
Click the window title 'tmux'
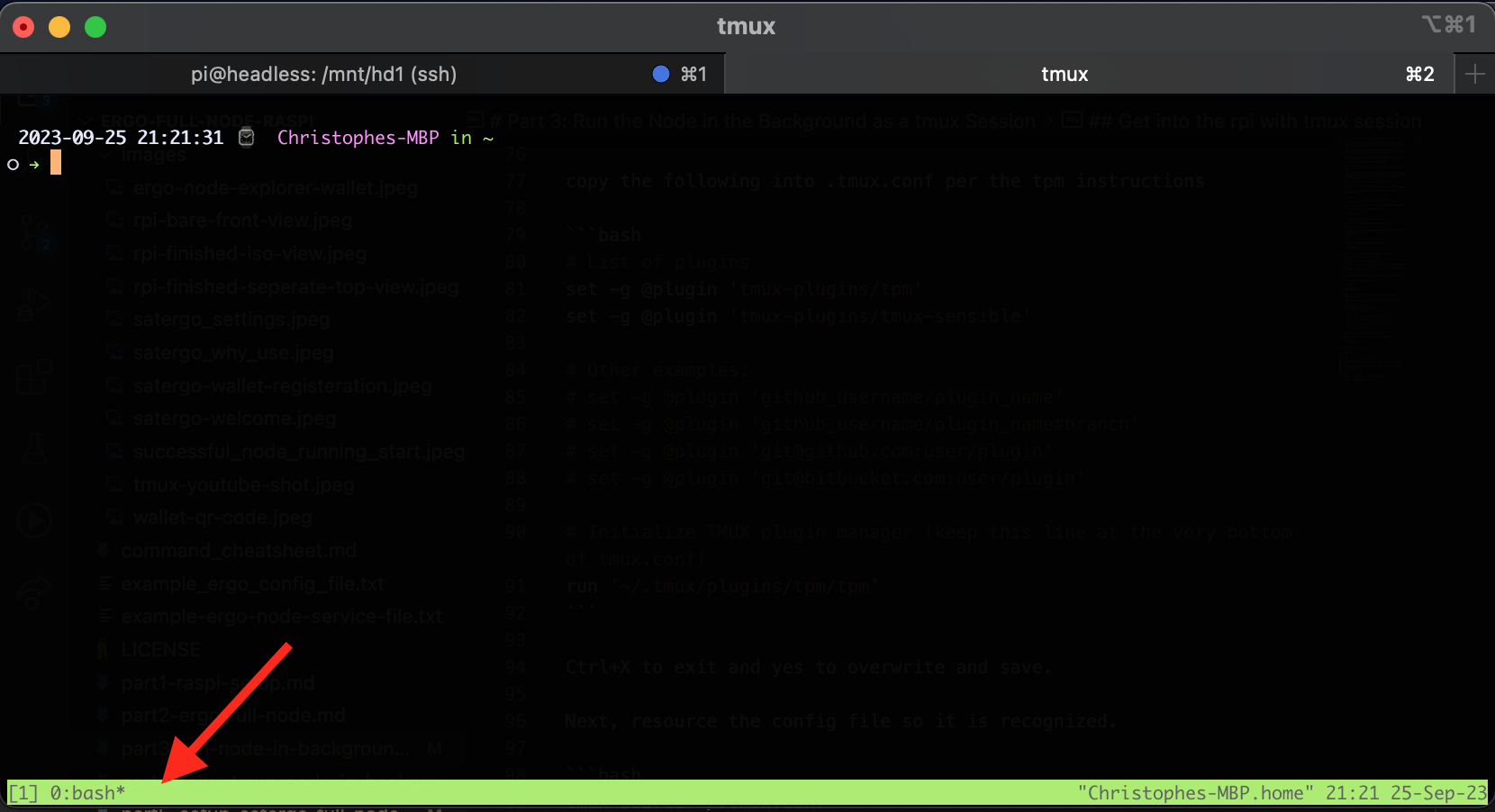coord(746,26)
